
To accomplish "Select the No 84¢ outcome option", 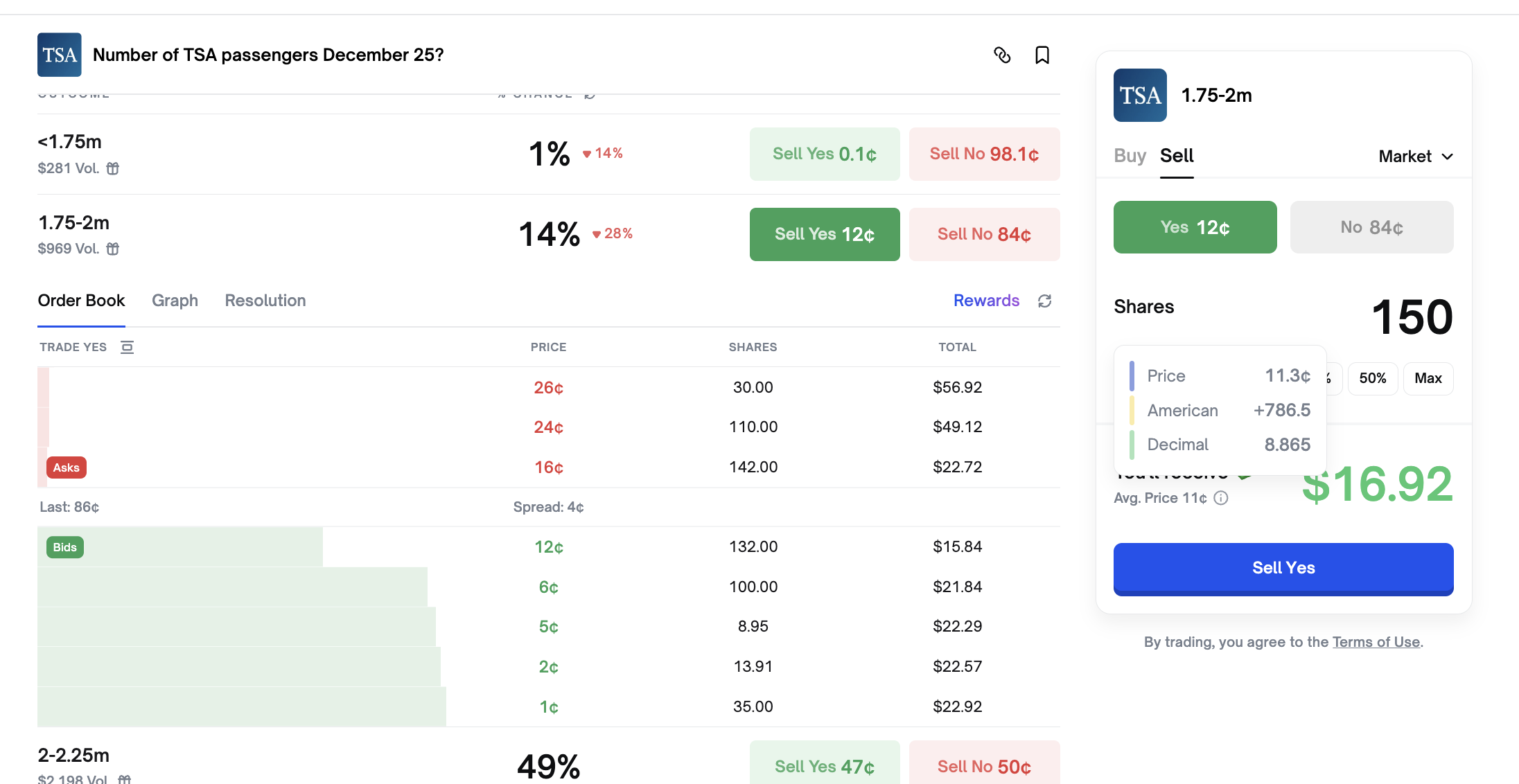I will (1371, 227).
